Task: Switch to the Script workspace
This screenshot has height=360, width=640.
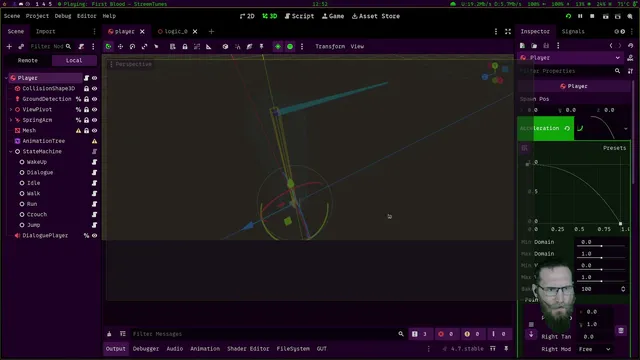Action: 299,16
